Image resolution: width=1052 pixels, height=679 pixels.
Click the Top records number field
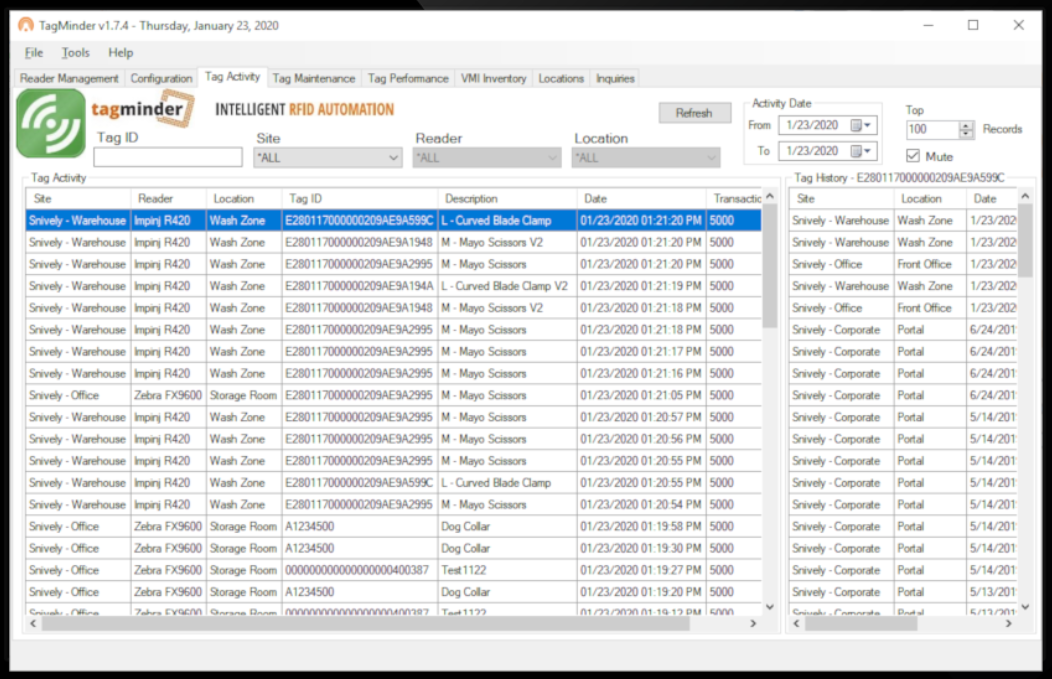tap(933, 129)
